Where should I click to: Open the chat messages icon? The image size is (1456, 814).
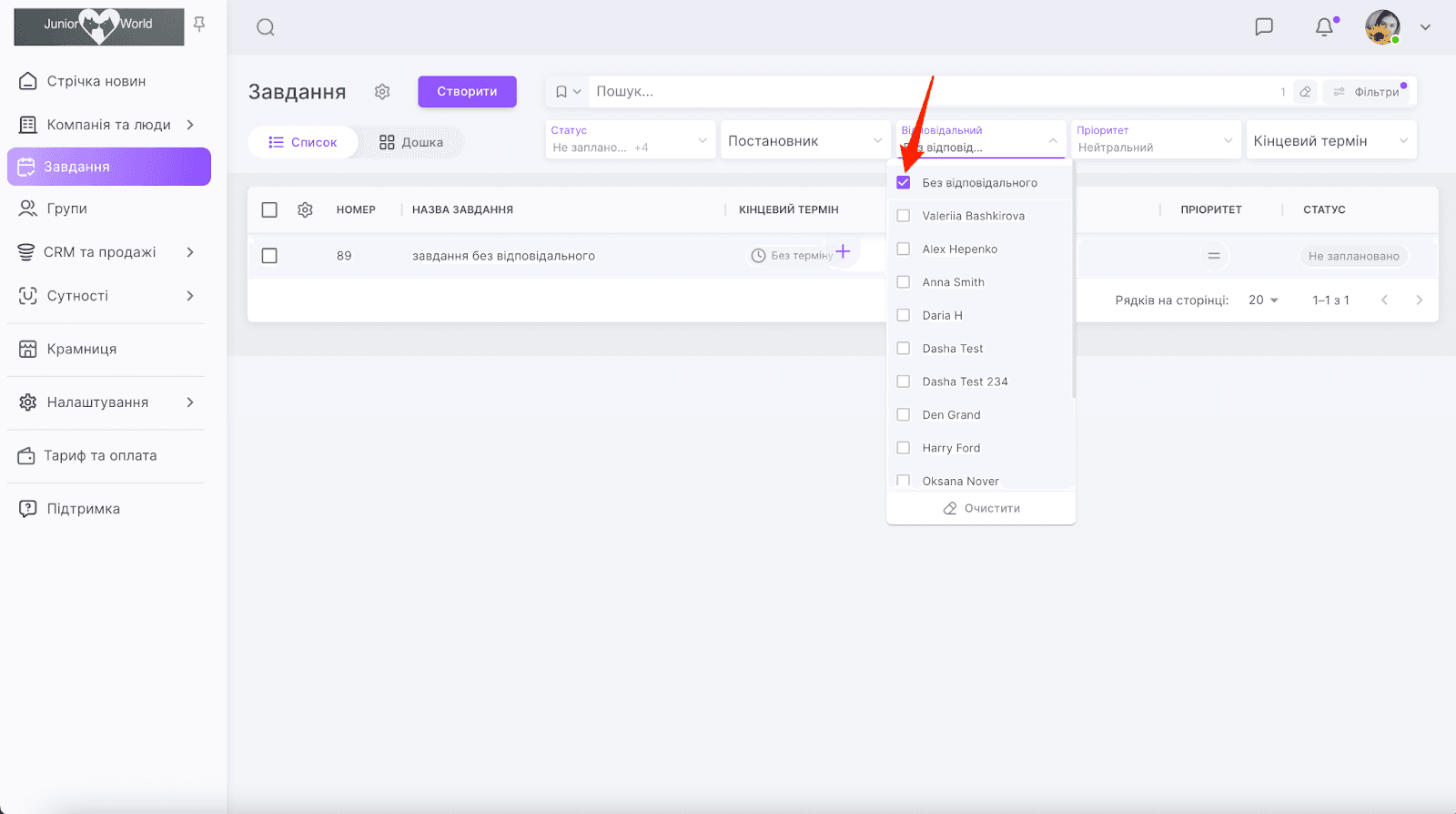pyautogui.click(x=1263, y=26)
